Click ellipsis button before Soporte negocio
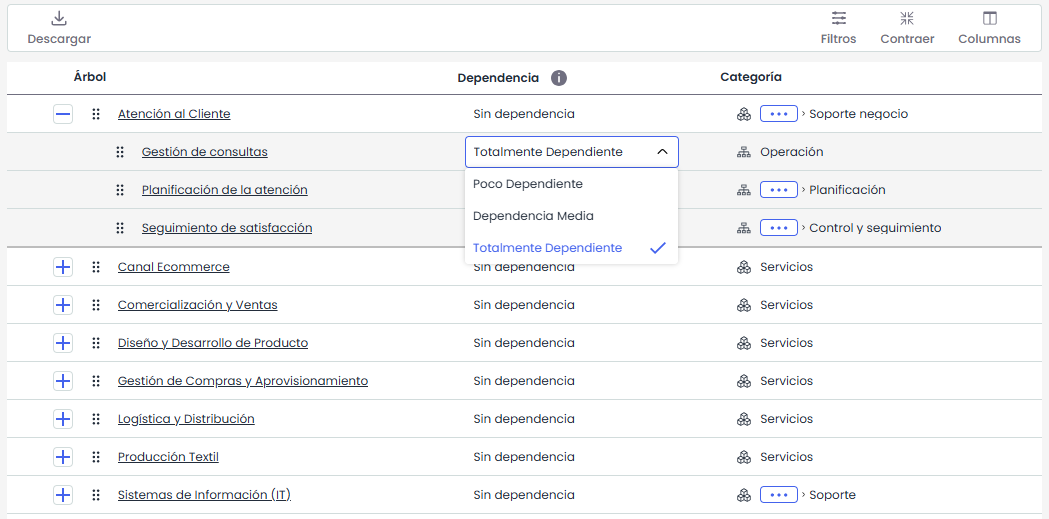 coord(778,114)
